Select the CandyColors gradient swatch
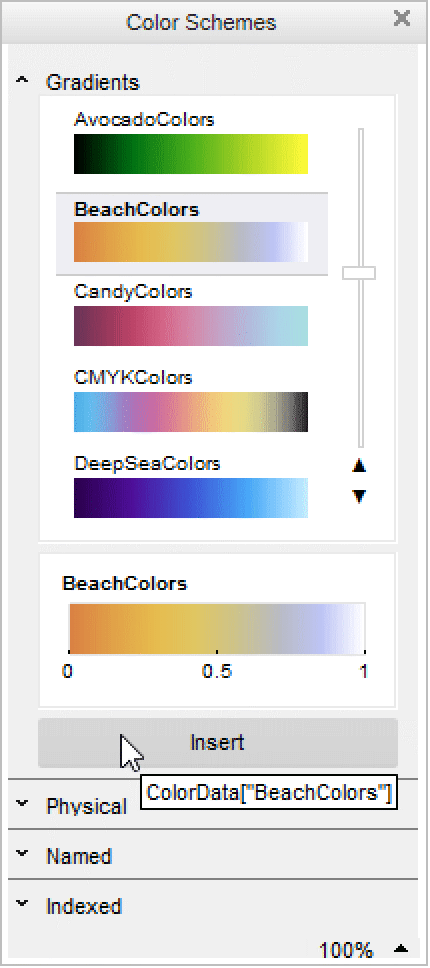430x968 pixels. [x=191, y=326]
